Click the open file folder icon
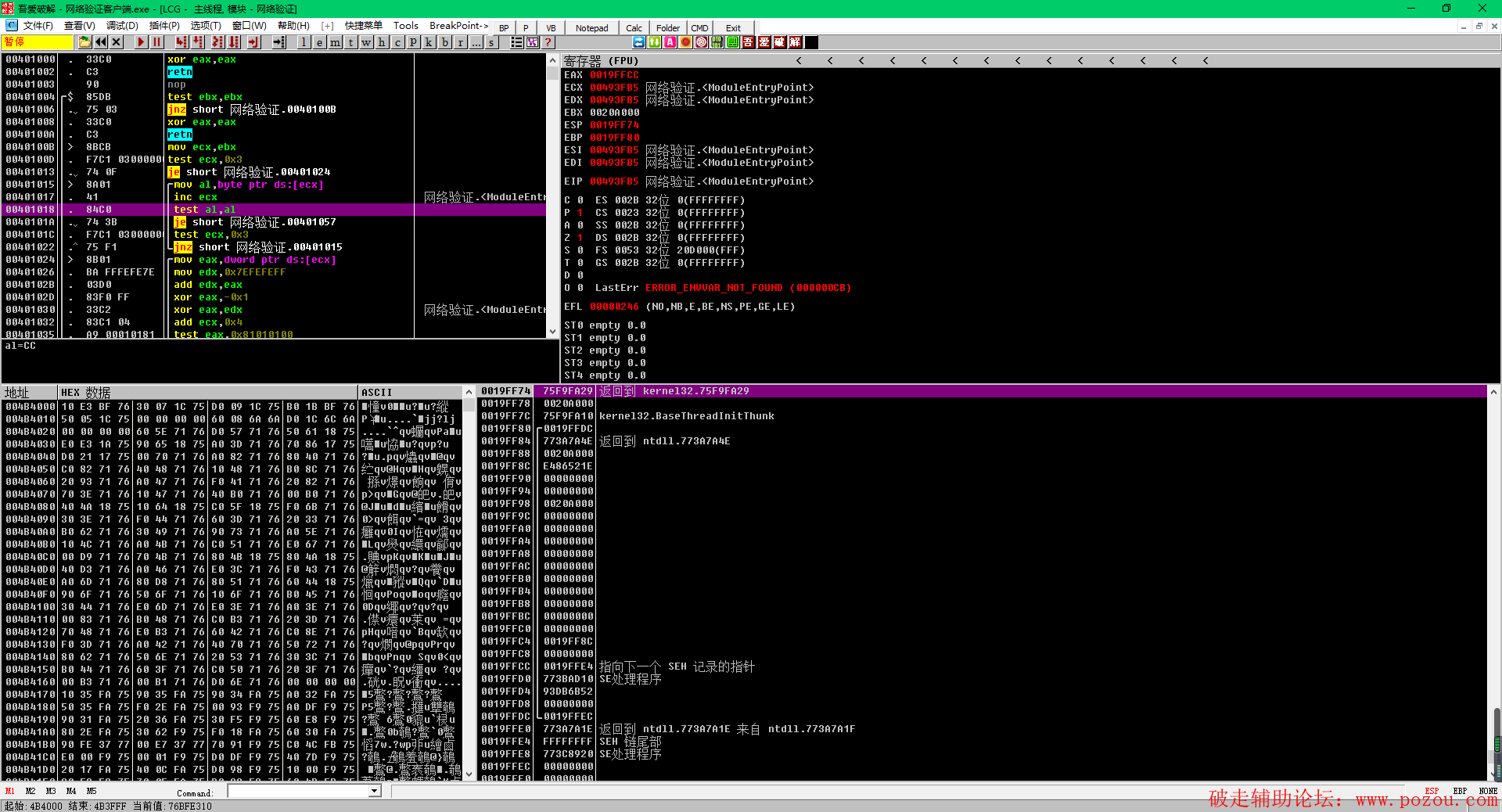This screenshot has height=812, width=1502. [x=84, y=42]
